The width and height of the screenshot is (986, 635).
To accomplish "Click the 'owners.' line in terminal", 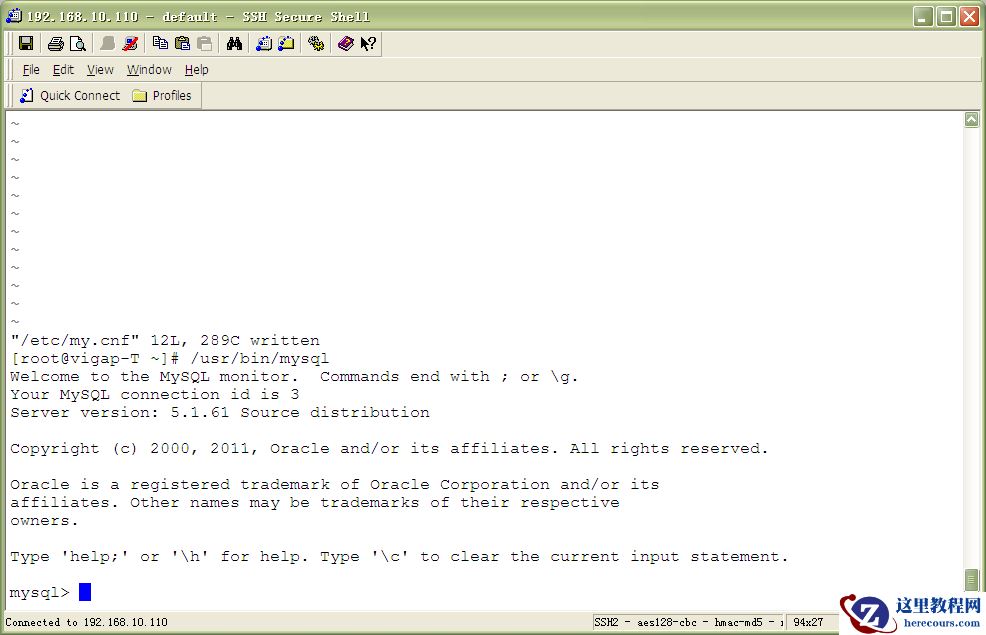I will tap(44, 521).
